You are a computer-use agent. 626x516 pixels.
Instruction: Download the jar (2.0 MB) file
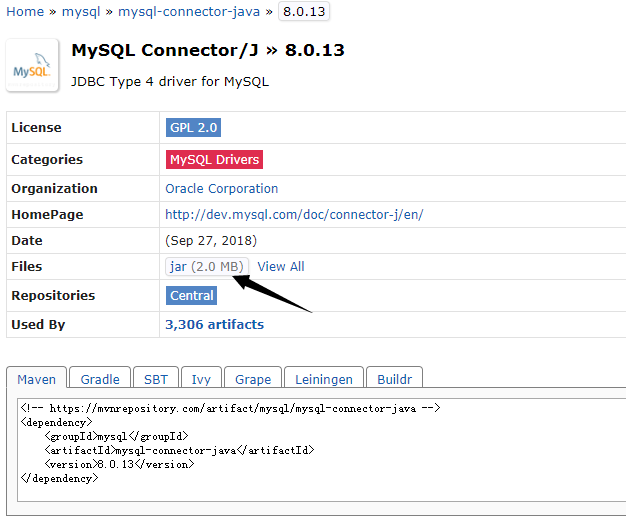point(207,266)
